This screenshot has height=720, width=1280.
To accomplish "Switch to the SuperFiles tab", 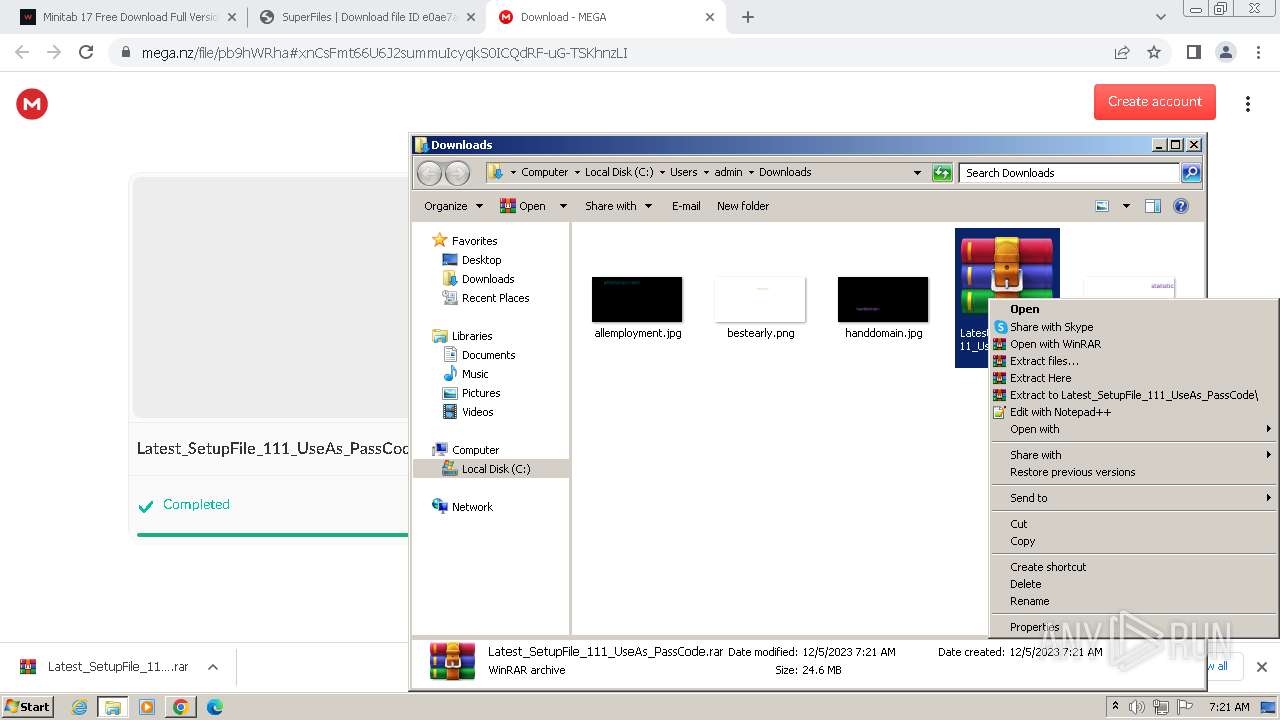I will (366, 17).
